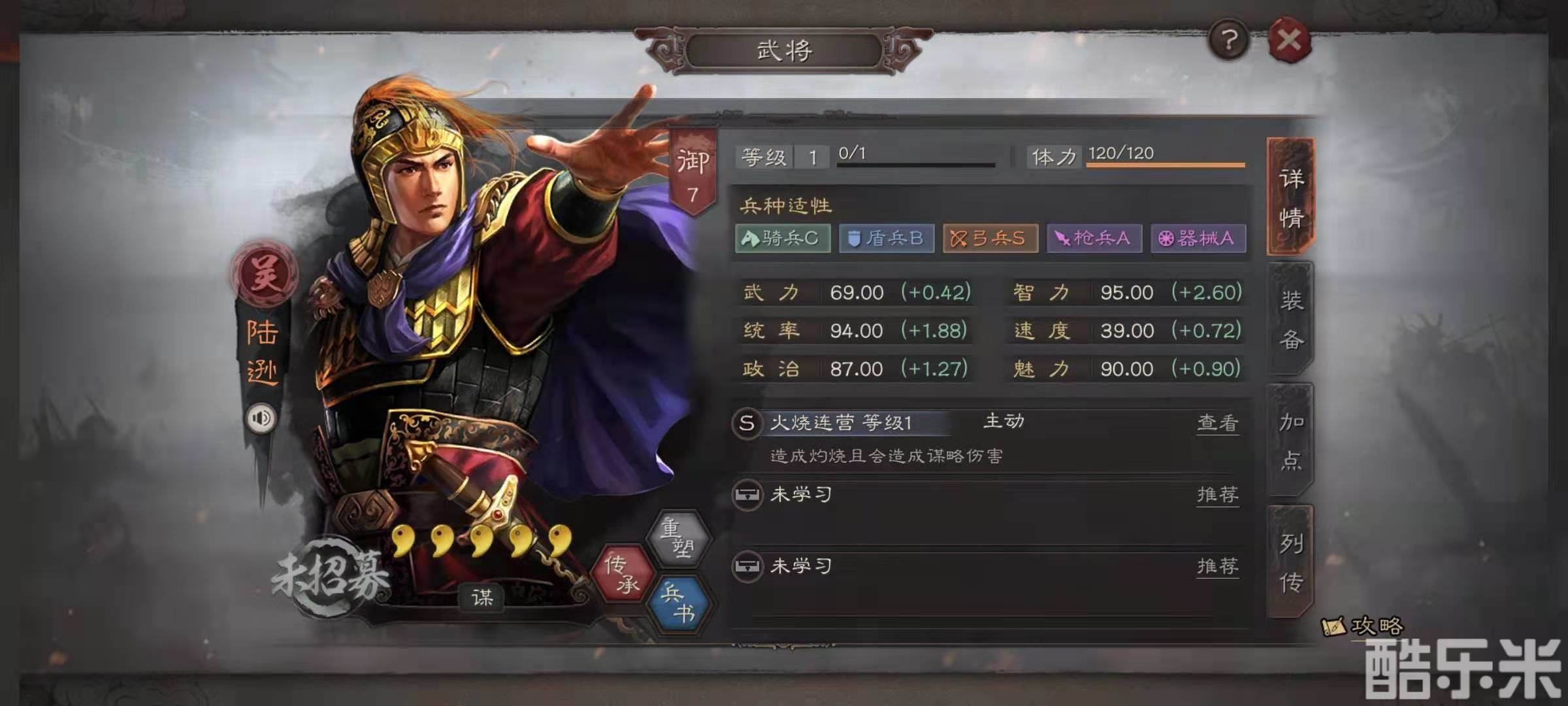The image size is (1568, 706).
Task: Click 推荐 for first unlearned skill slot
Action: (x=1217, y=494)
